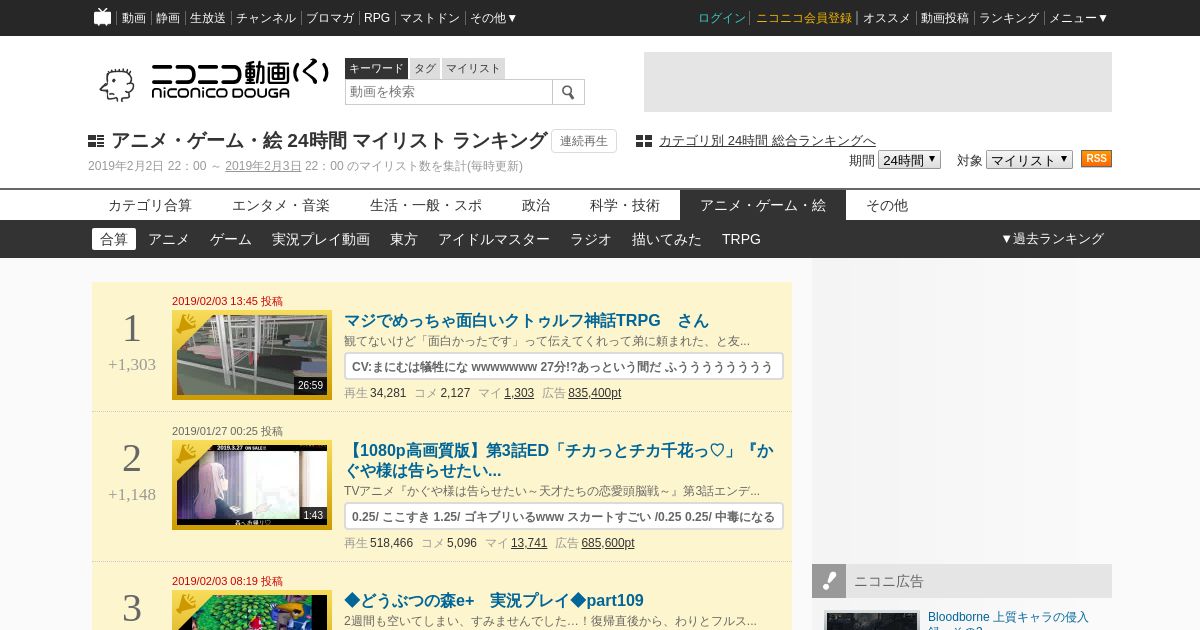Click the ニコニ広告 microphone icon

click(x=829, y=581)
